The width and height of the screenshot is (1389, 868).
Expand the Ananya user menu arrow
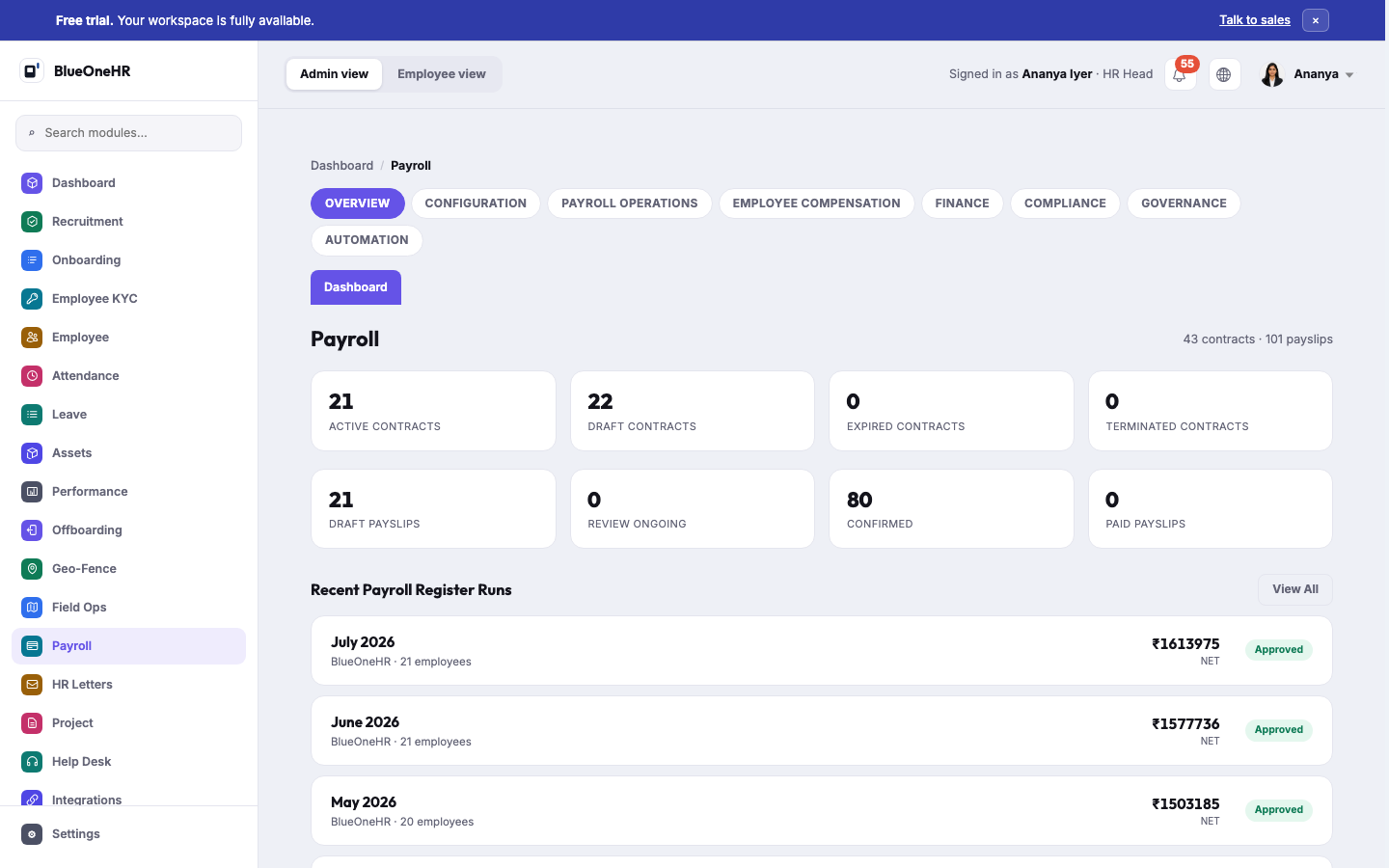[x=1349, y=75]
